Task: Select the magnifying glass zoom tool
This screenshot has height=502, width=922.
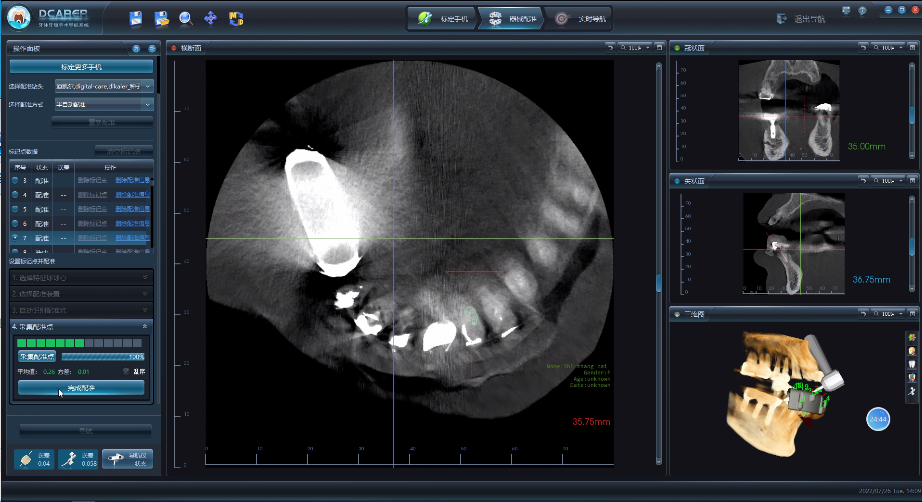Action: tap(186, 18)
